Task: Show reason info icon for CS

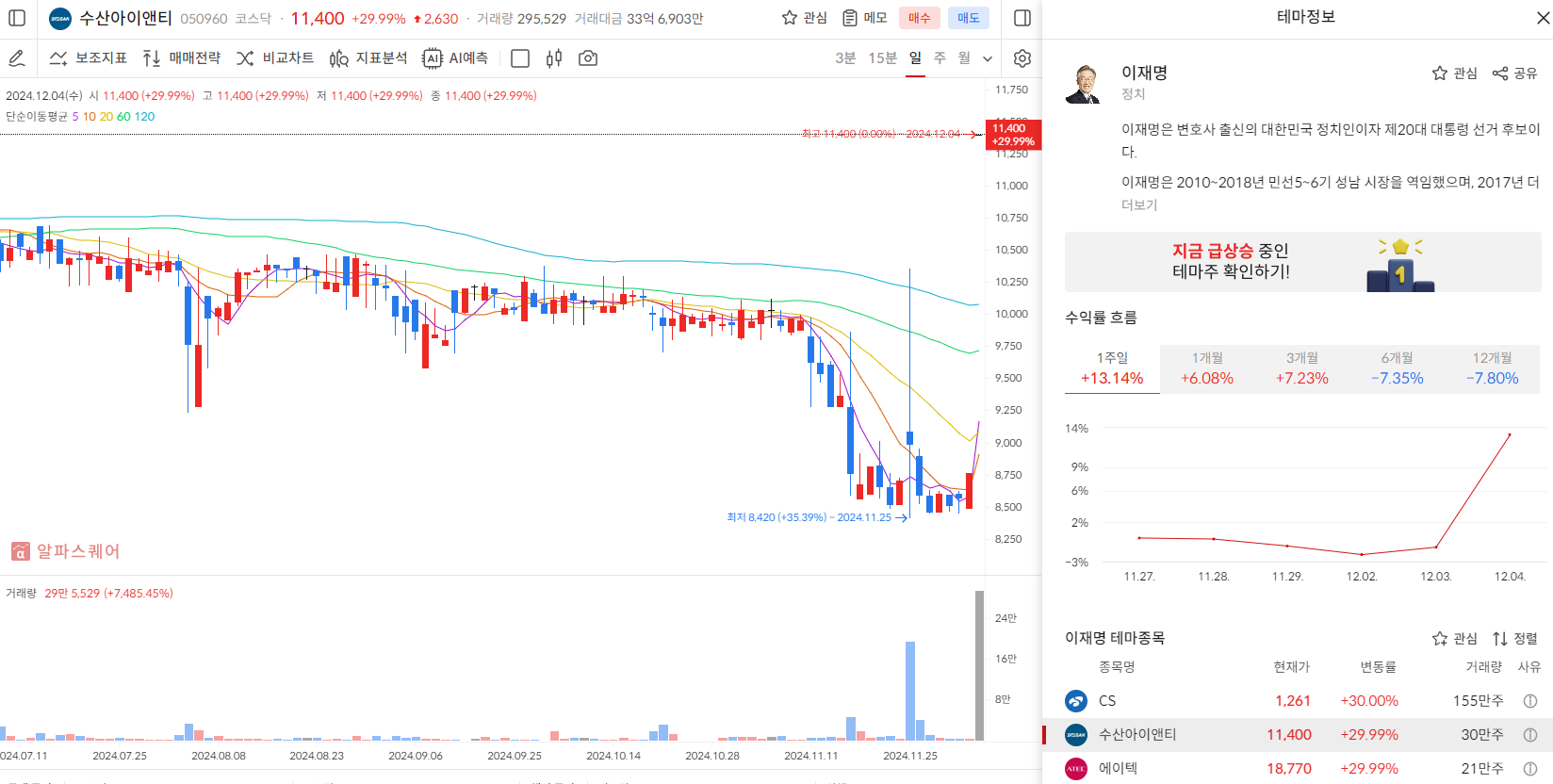Action: tap(1530, 701)
